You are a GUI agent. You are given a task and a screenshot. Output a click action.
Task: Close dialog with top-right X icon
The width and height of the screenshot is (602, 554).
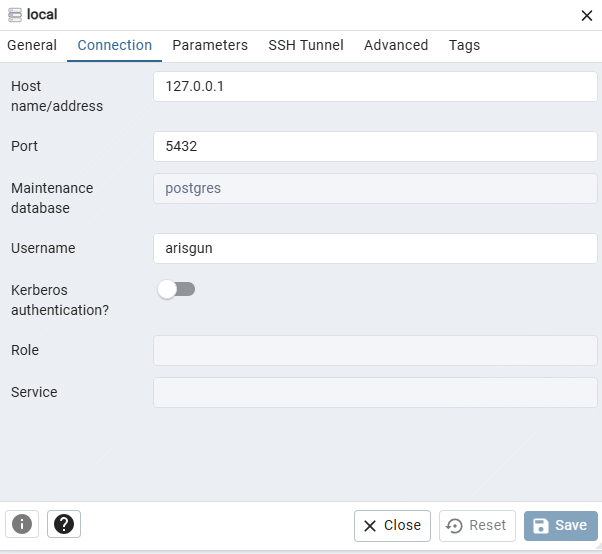pos(587,16)
